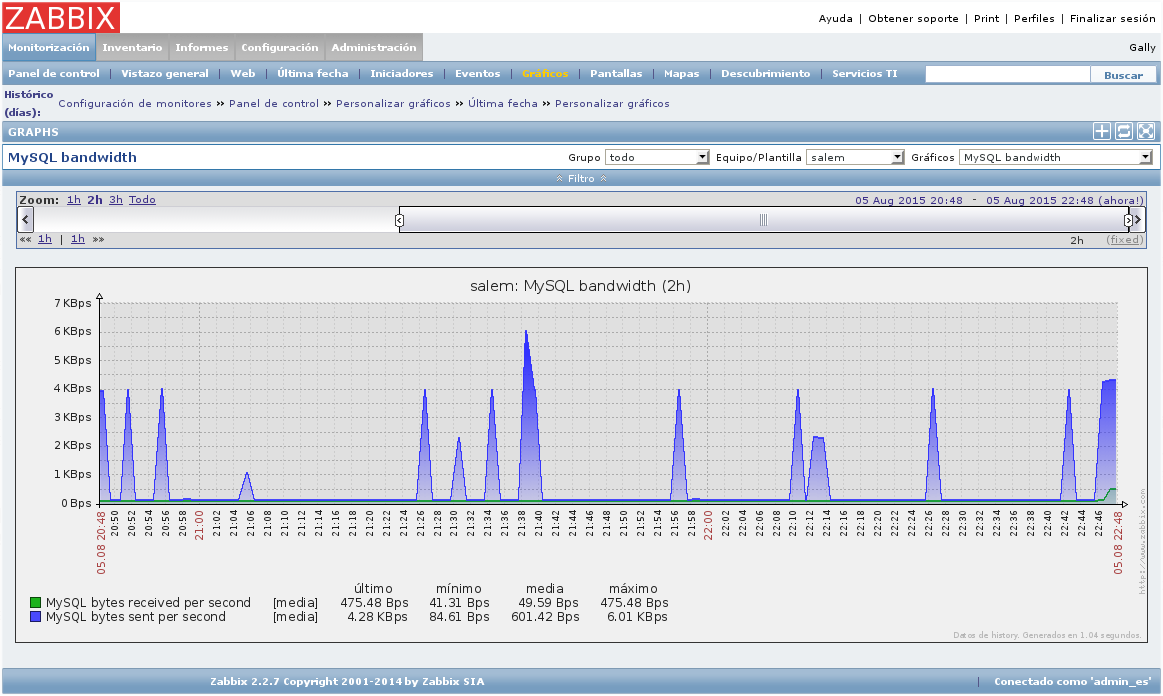Screen dimensions: 1163x696
Task: Click green MySQL bytes received legend swatch
Action: (x=35, y=603)
